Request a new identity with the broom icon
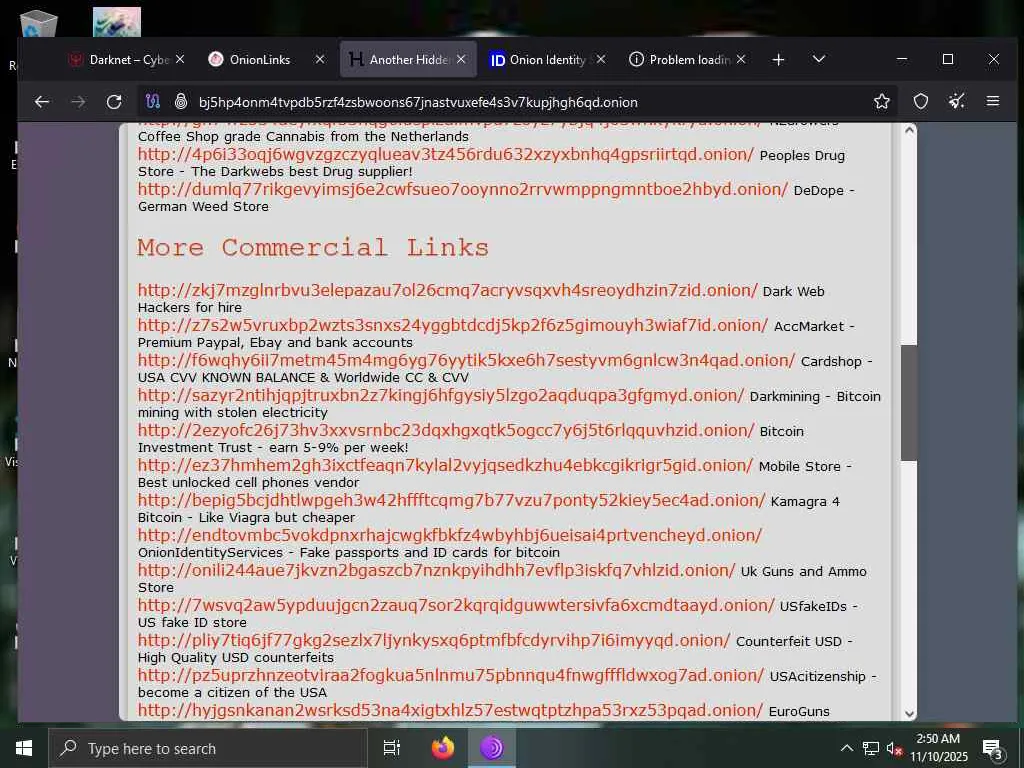 pos(957,101)
